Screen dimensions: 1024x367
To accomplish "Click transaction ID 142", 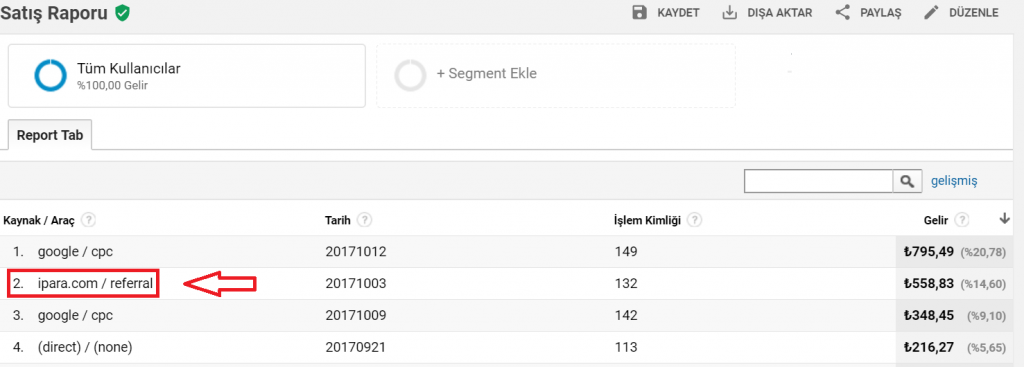I will pyautogui.click(x=626, y=315).
